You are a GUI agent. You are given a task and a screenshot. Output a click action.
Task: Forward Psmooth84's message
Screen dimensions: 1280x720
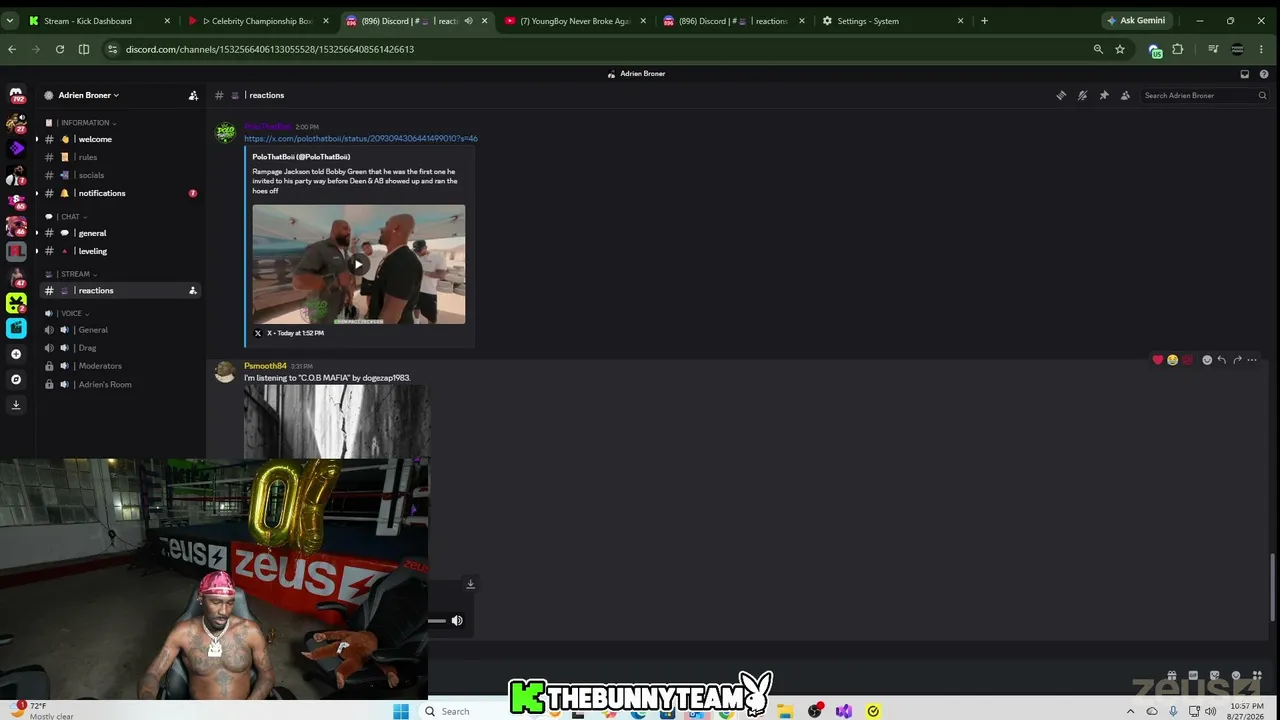tap(1237, 360)
